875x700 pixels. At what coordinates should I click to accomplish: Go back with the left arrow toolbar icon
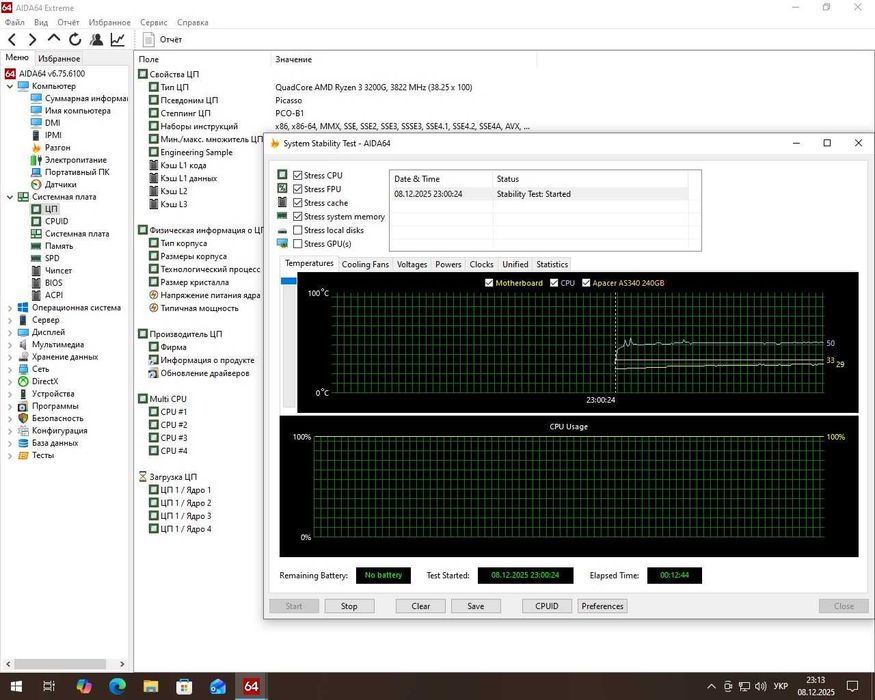[12, 39]
